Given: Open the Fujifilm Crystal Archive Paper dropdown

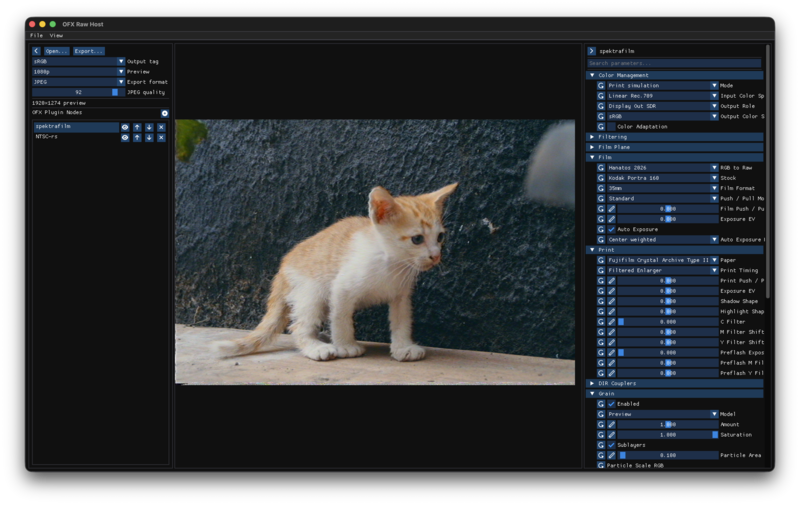Looking at the screenshot, I should pyautogui.click(x=663, y=260).
